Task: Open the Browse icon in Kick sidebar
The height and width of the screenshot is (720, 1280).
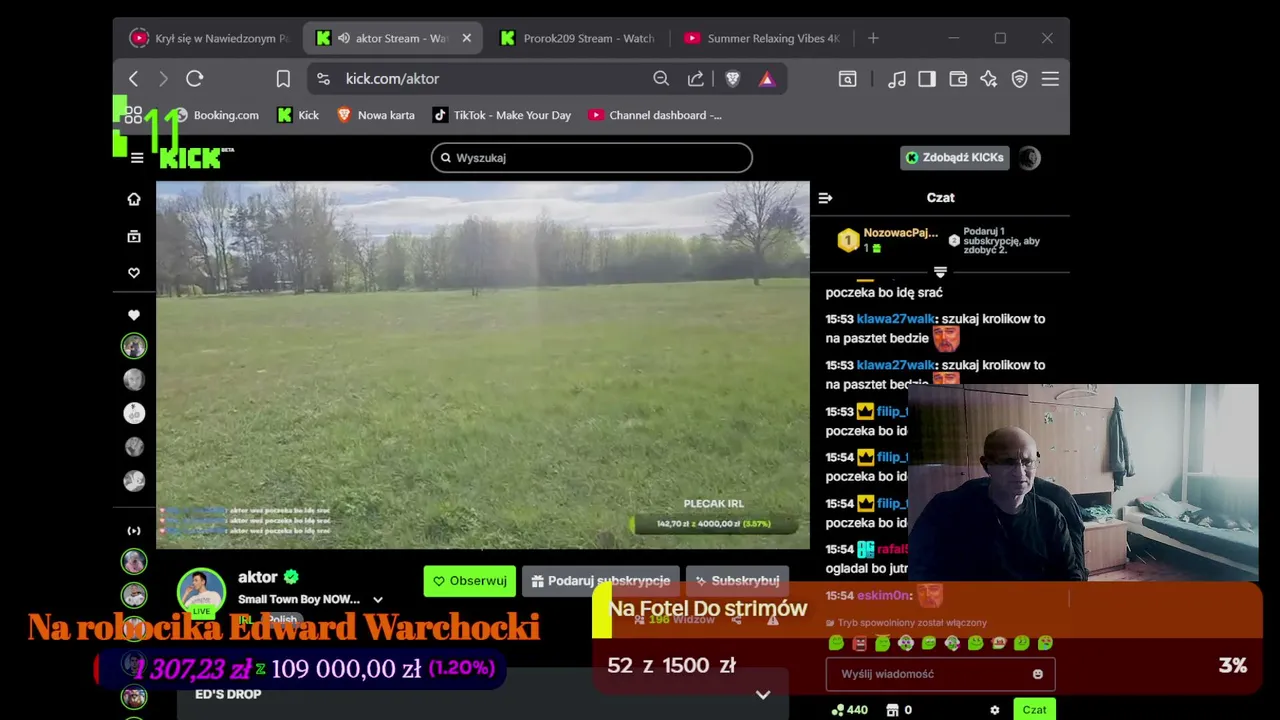Action: [134, 236]
